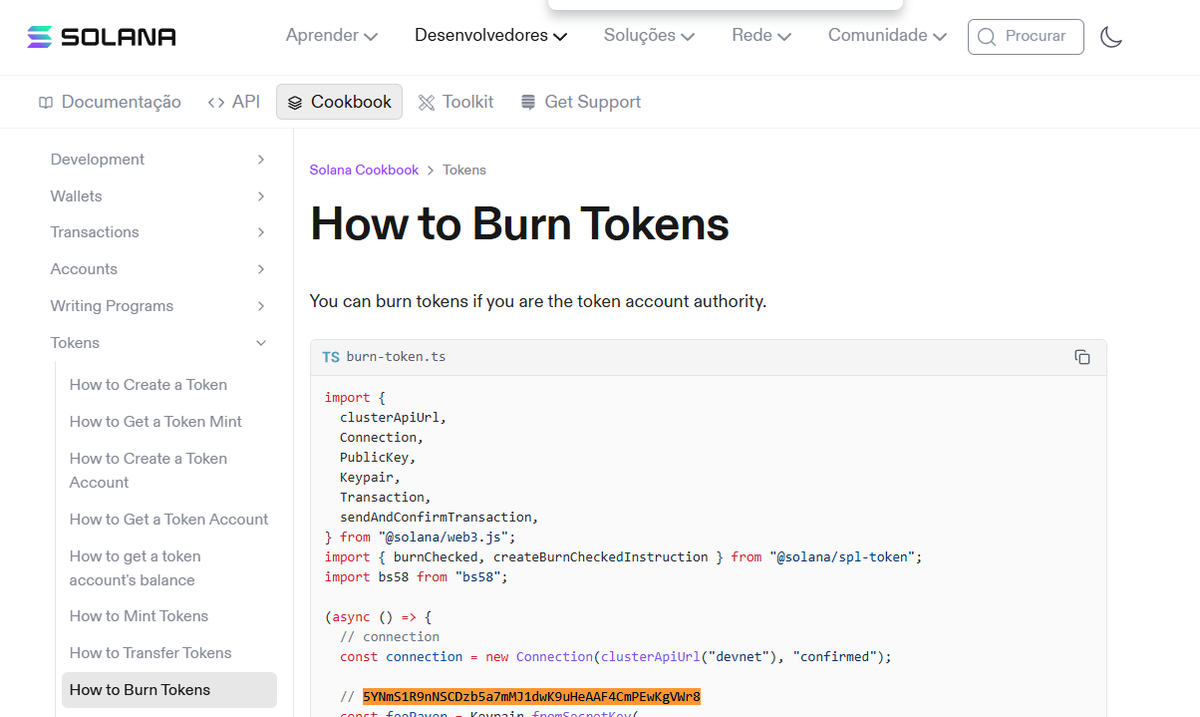
Task: Open the Soluções dropdown menu
Action: click(649, 36)
